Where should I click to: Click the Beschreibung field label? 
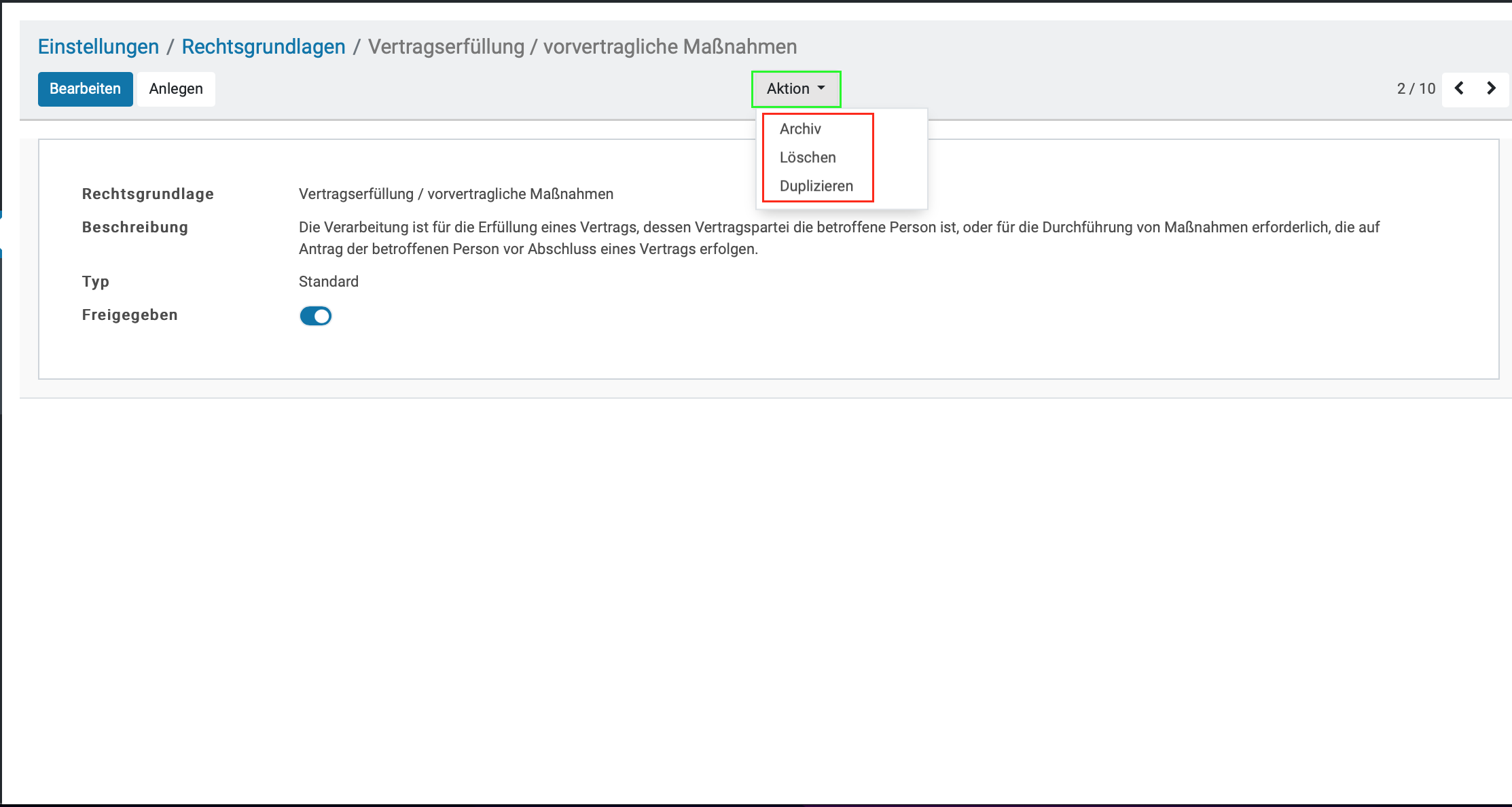point(134,228)
